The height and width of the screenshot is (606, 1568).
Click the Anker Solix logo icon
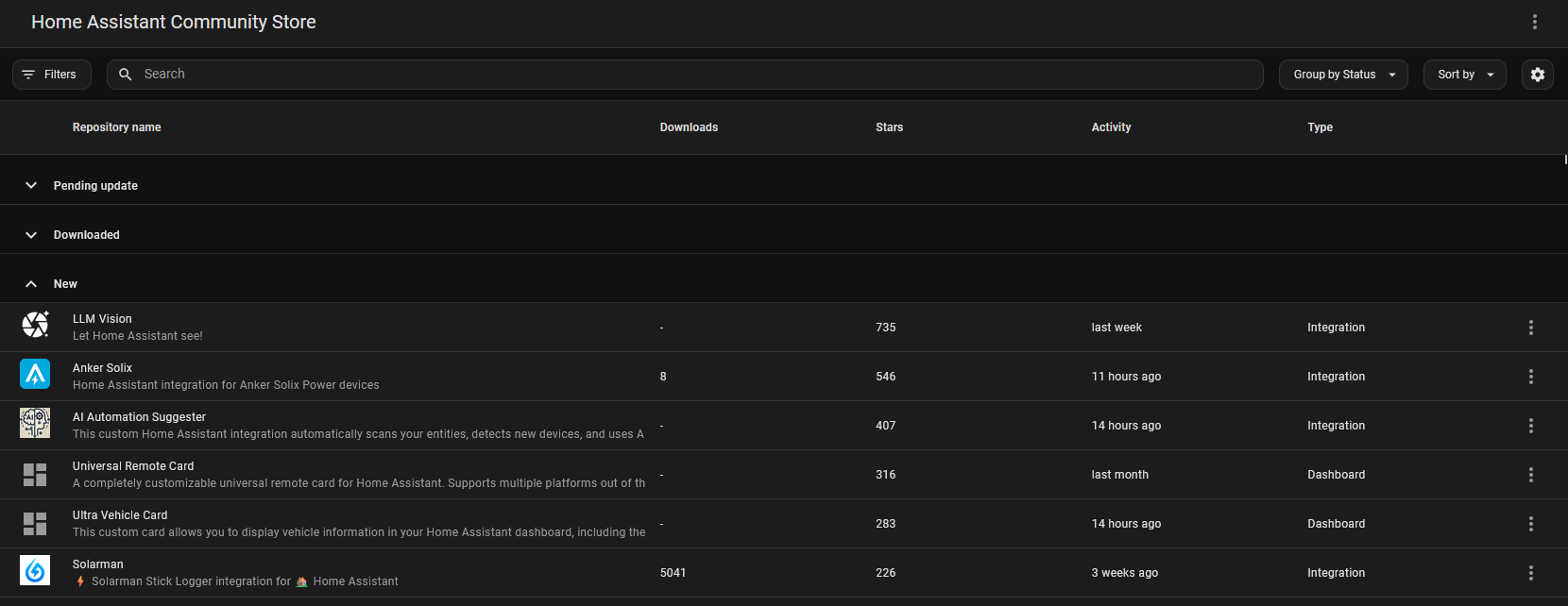[35, 375]
